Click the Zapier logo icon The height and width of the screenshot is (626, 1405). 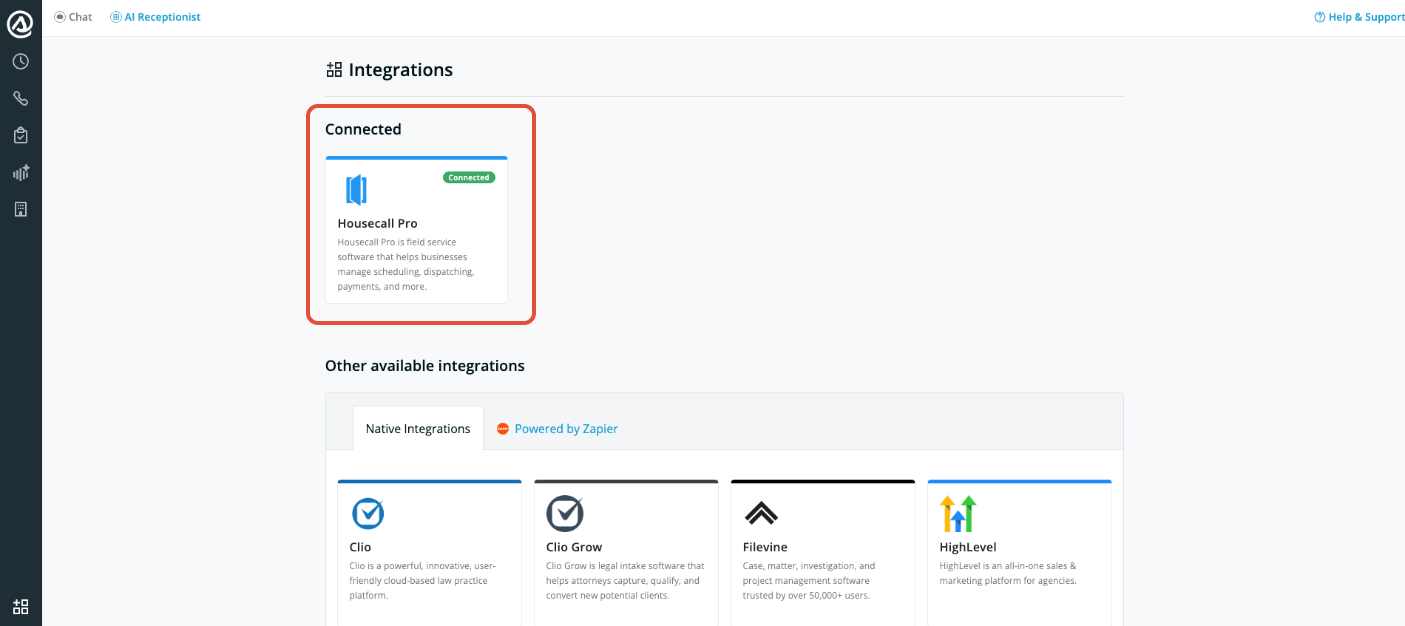click(503, 429)
